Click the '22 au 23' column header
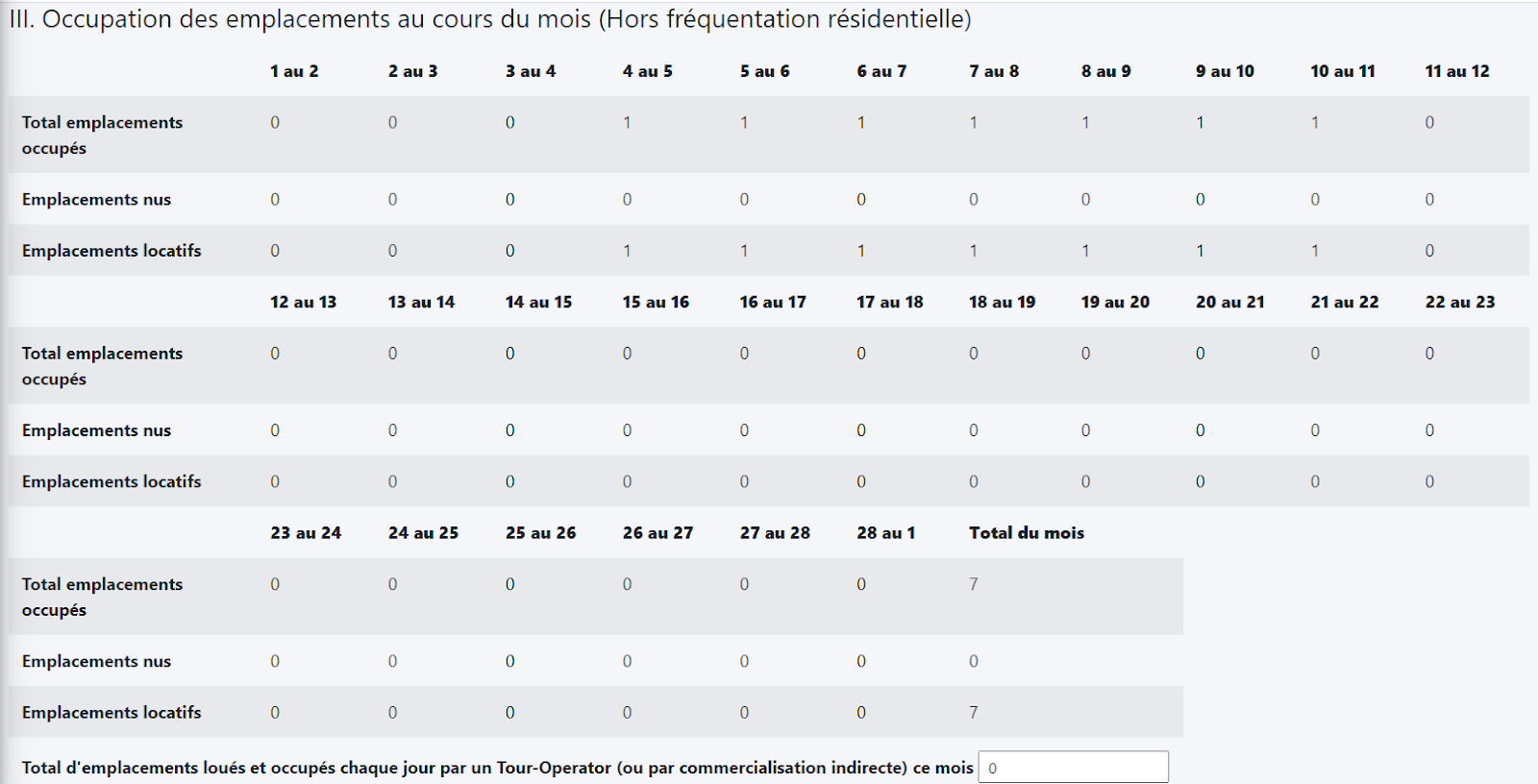Screen dimensions: 1538x784 click(x=1459, y=302)
